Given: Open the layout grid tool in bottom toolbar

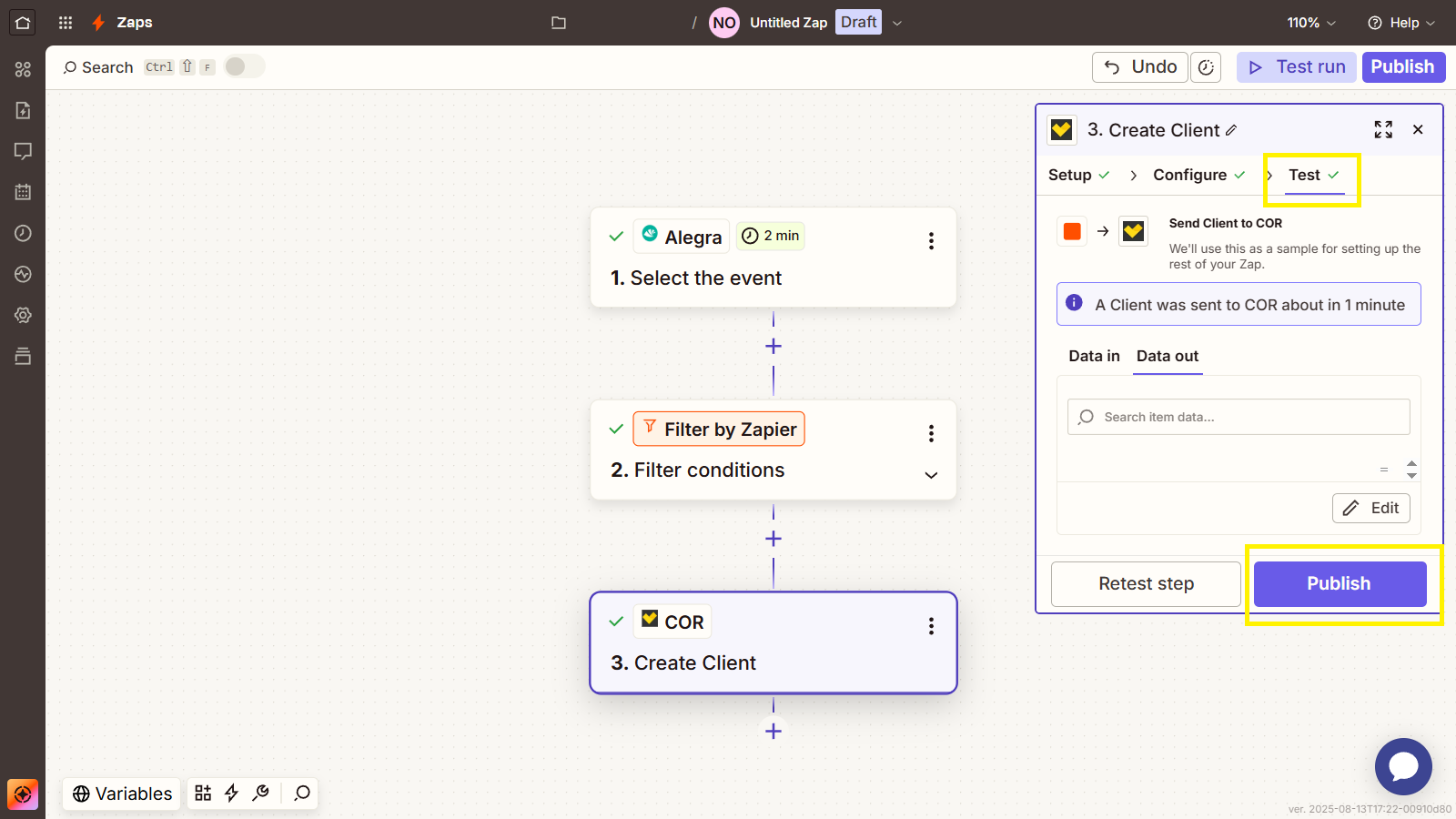Looking at the screenshot, I should 203,794.
